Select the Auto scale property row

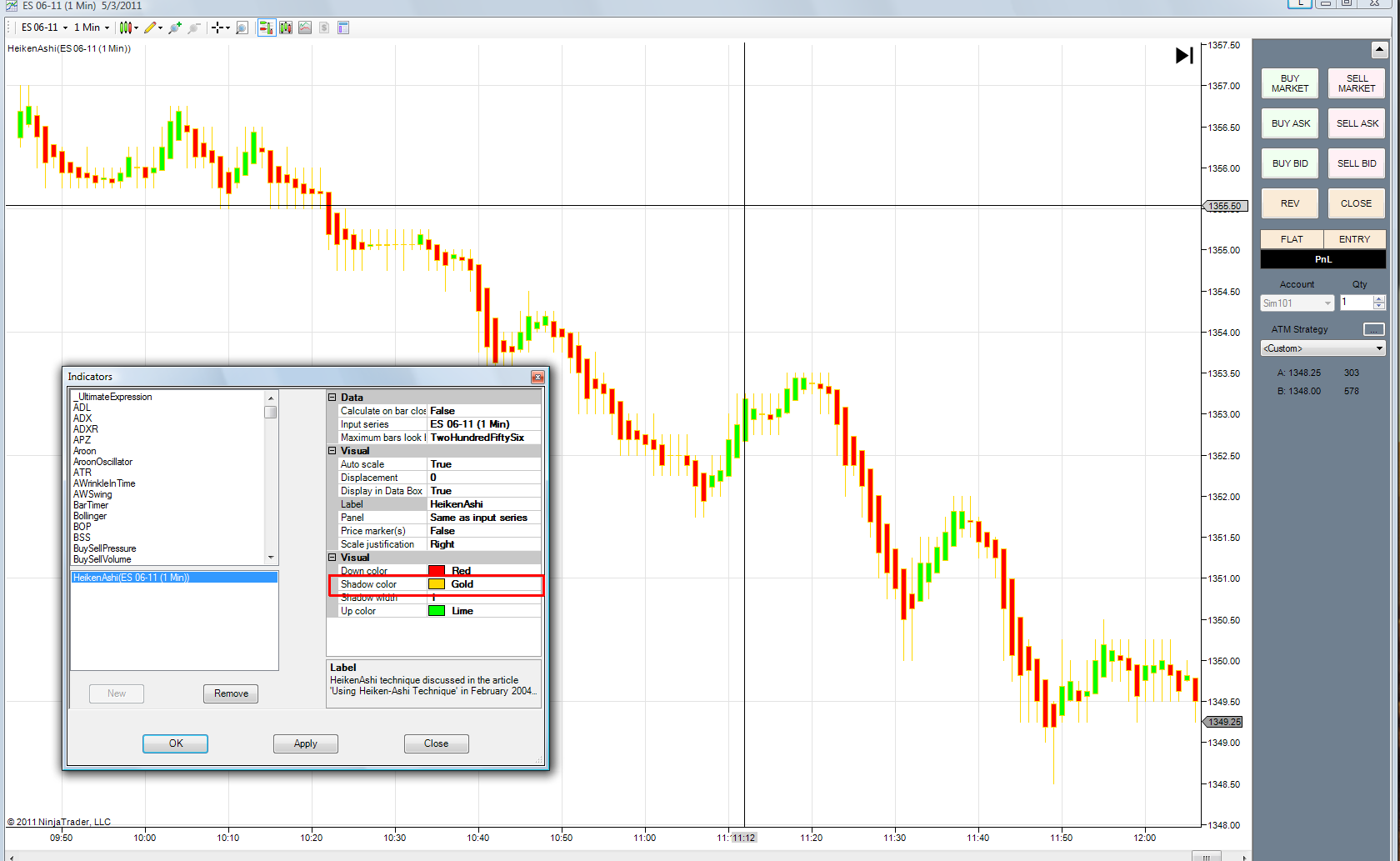[x=440, y=464]
